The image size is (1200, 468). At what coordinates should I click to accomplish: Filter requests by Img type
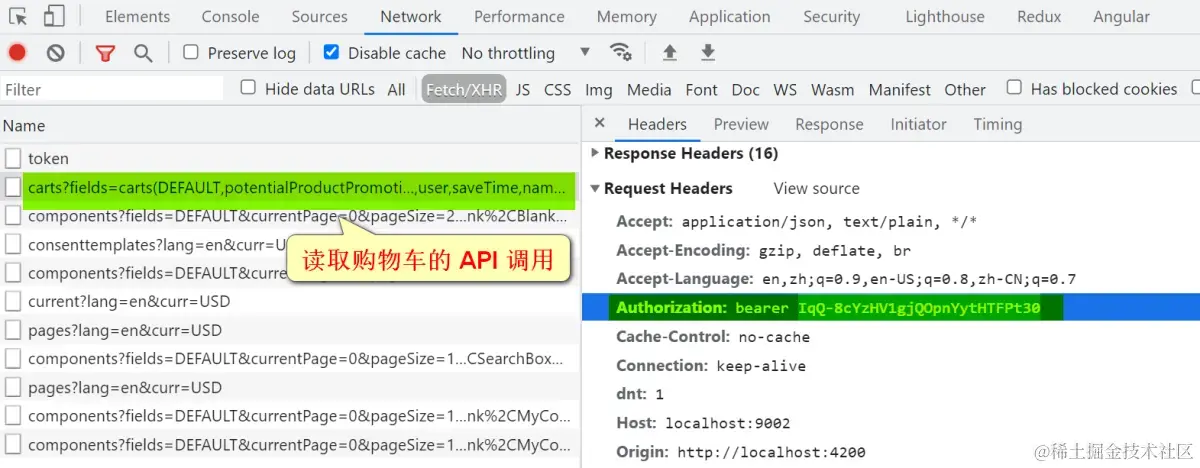(599, 89)
